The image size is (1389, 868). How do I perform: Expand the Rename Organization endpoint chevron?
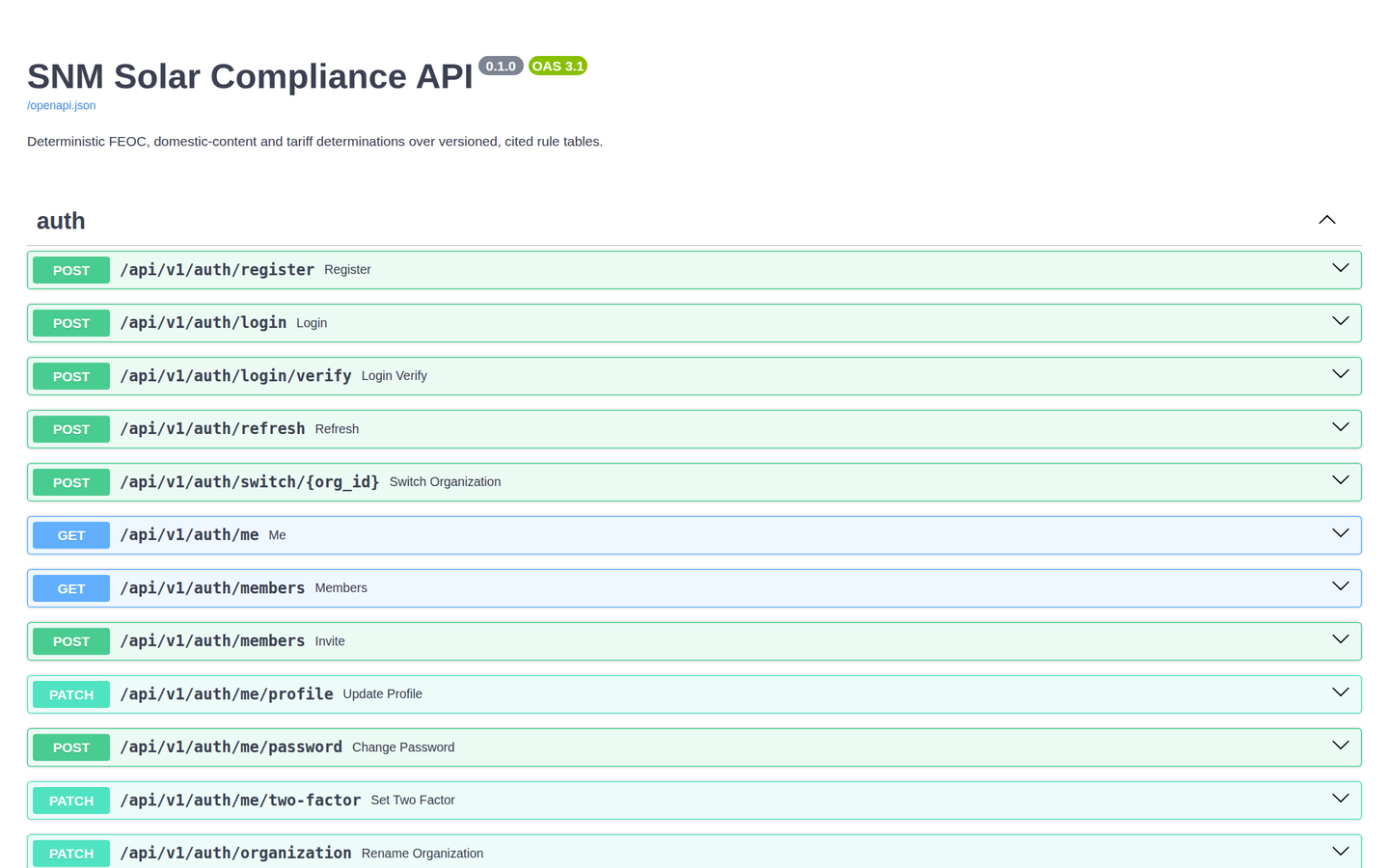click(1341, 852)
